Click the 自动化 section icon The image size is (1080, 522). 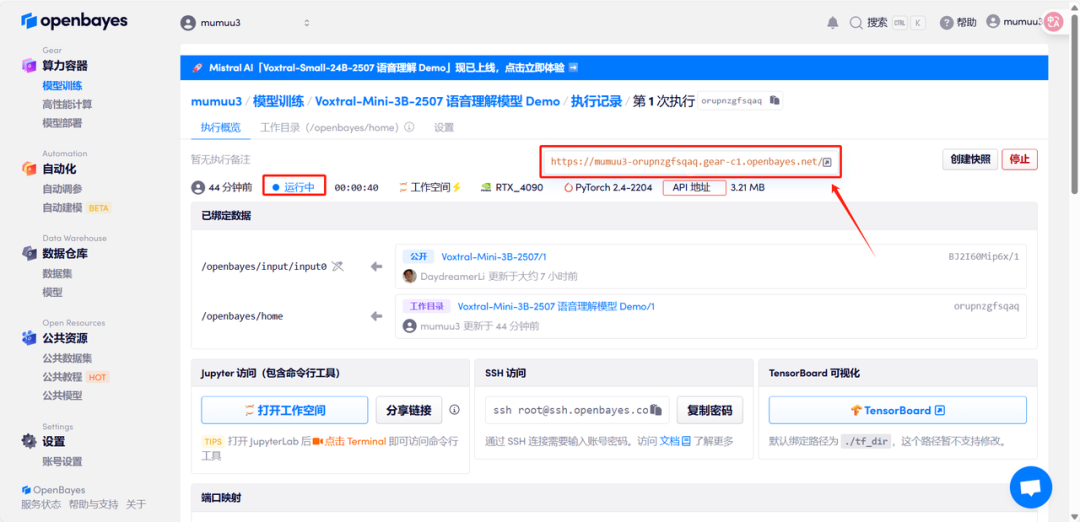pos(28,169)
